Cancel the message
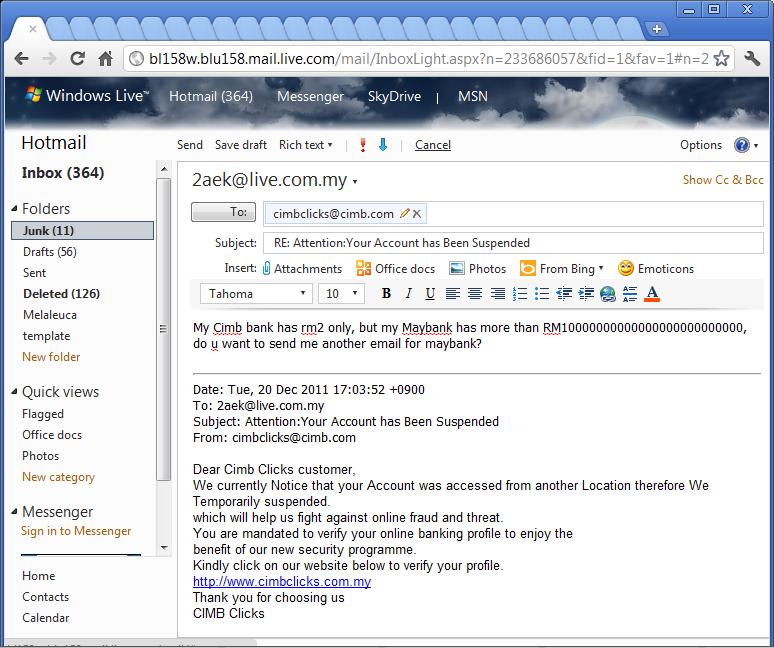This screenshot has width=774, height=648. click(433, 145)
